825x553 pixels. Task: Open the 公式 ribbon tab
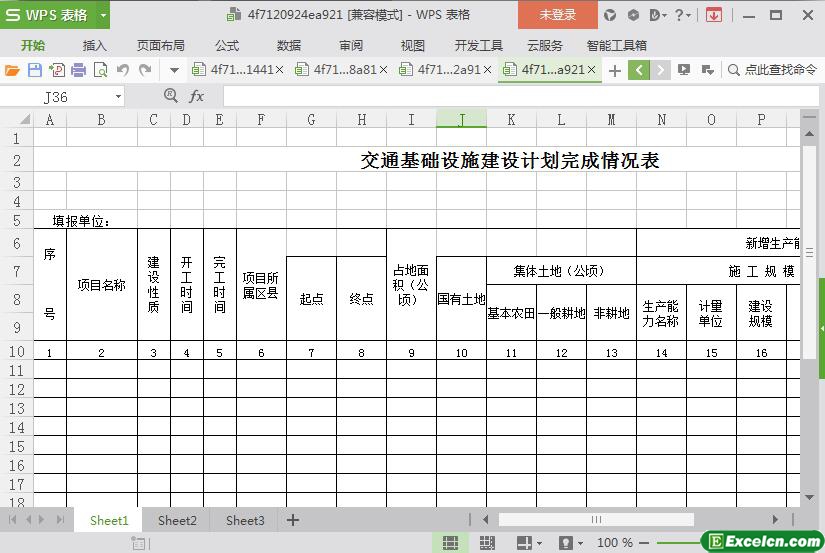[227, 46]
